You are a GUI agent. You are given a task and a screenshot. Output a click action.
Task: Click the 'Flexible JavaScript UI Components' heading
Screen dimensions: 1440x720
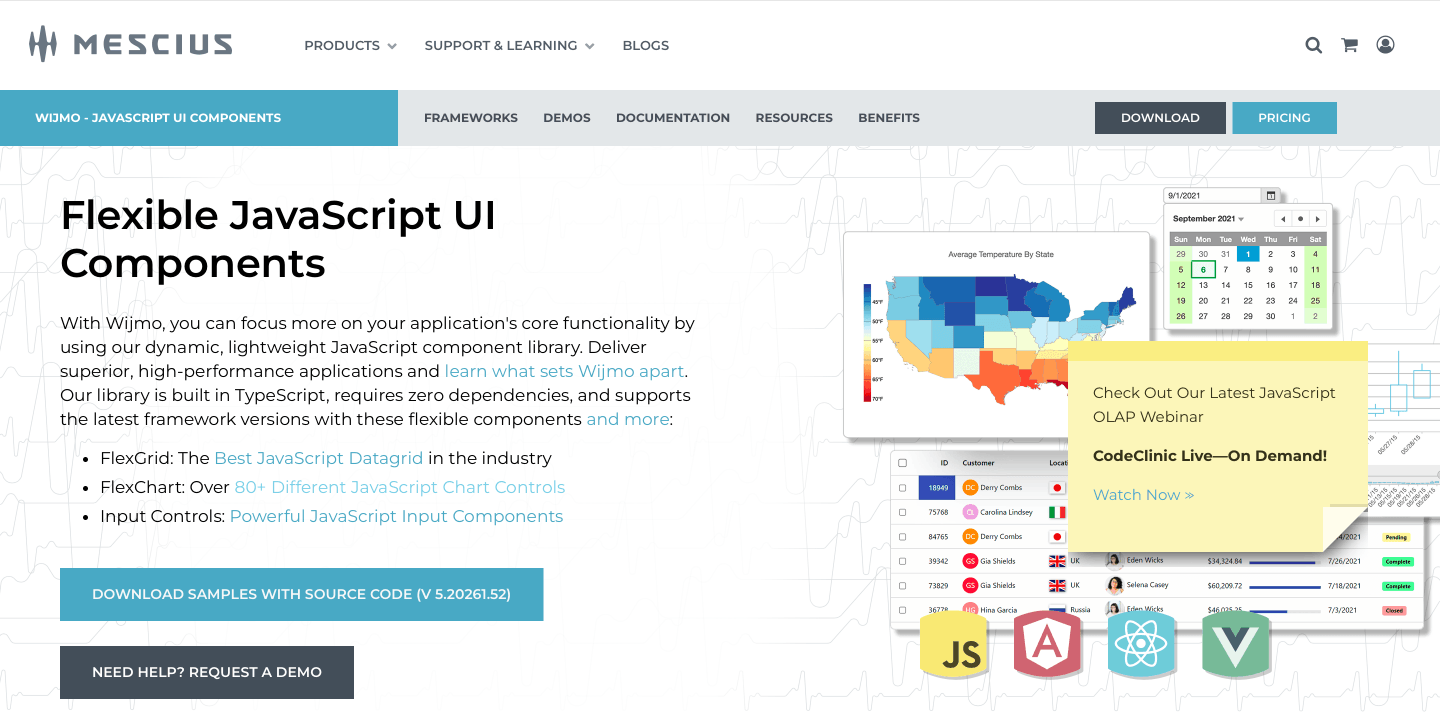click(x=278, y=239)
